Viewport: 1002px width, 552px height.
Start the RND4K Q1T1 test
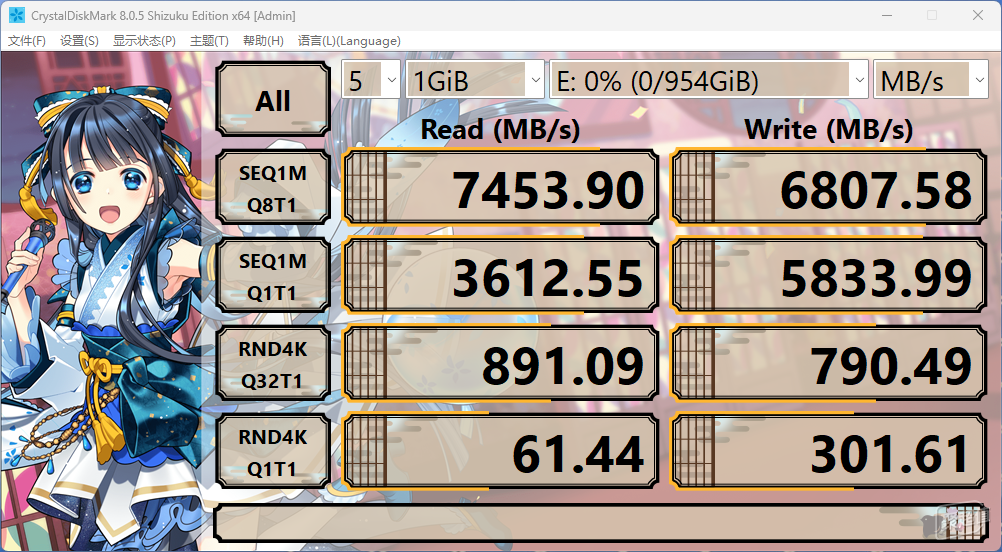pyautogui.click(x=273, y=452)
